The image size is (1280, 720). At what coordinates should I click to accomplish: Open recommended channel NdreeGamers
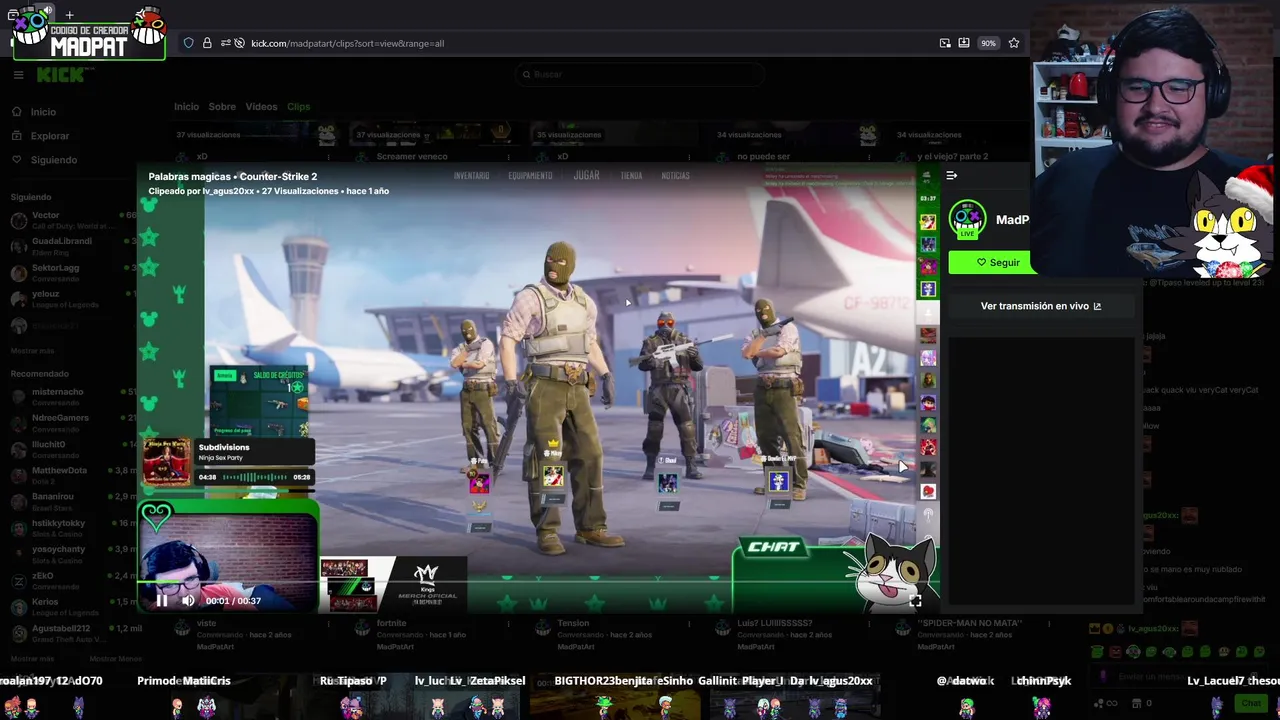coord(72,422)
